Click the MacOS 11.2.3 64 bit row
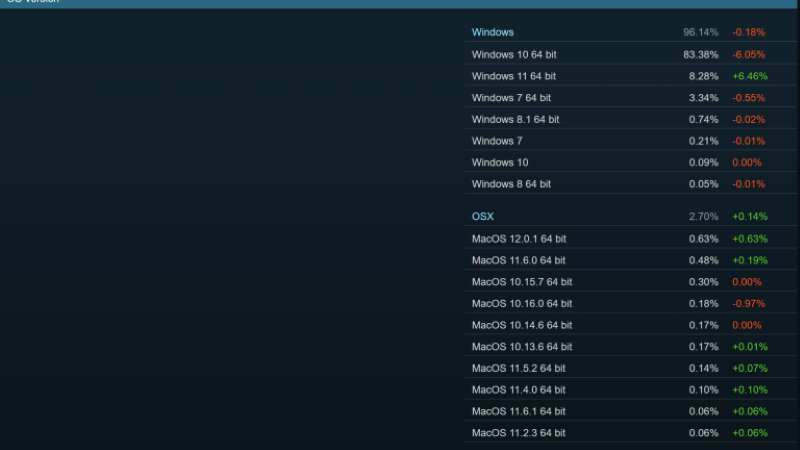 (x=631, y=433)
